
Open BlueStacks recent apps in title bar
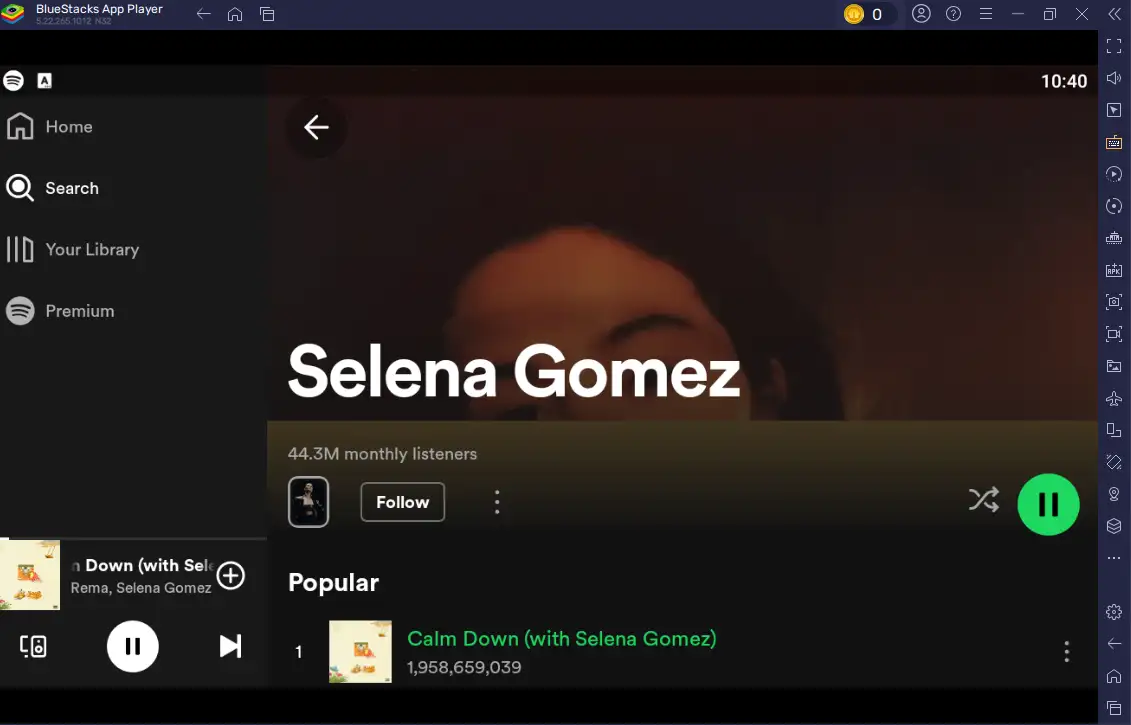[267, 14]
